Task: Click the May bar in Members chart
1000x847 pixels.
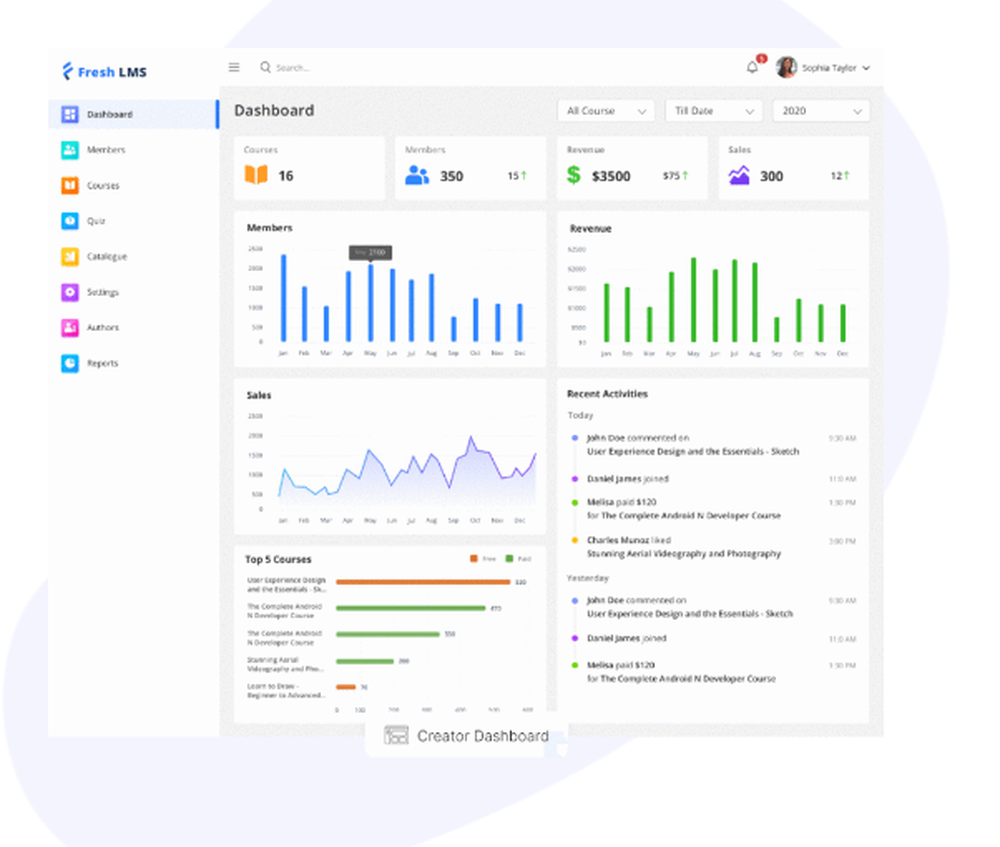Action: pyautogui.click(x=371, y=303)
